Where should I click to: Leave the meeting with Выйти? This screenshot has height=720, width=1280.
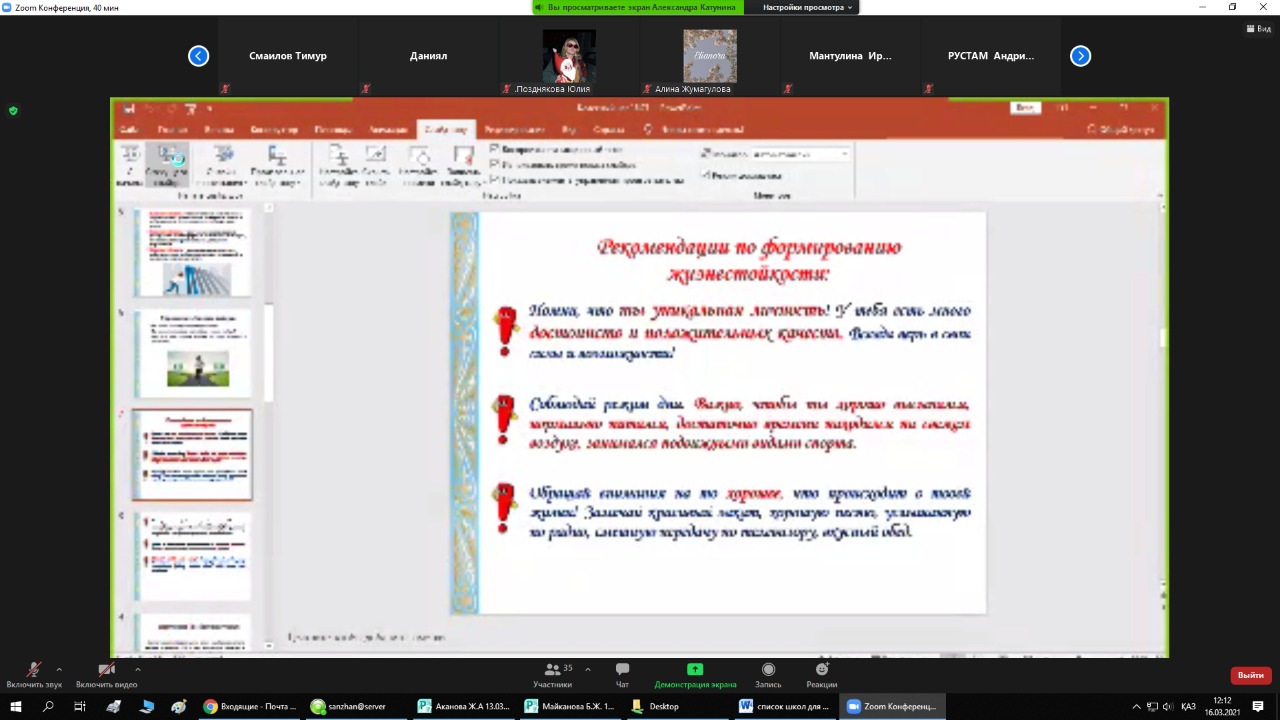click(x=1250, y=675)
